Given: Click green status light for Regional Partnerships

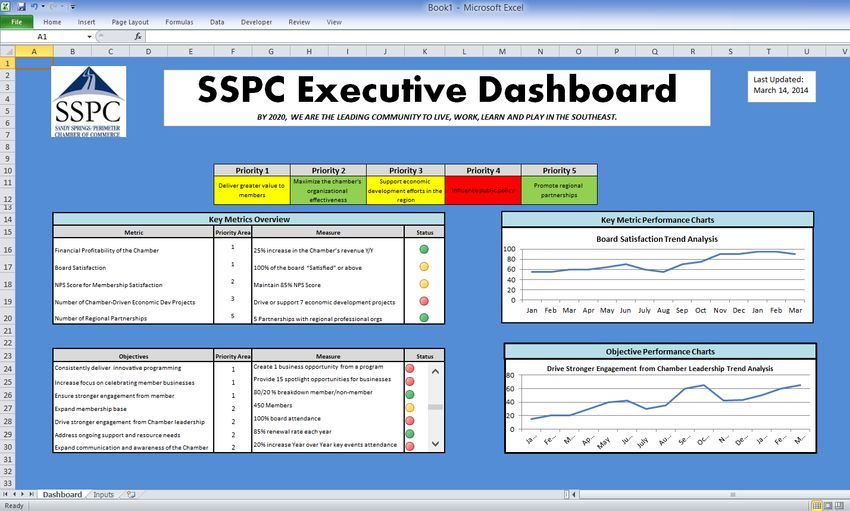Looking at the screenshot, I should coord(424,318).
